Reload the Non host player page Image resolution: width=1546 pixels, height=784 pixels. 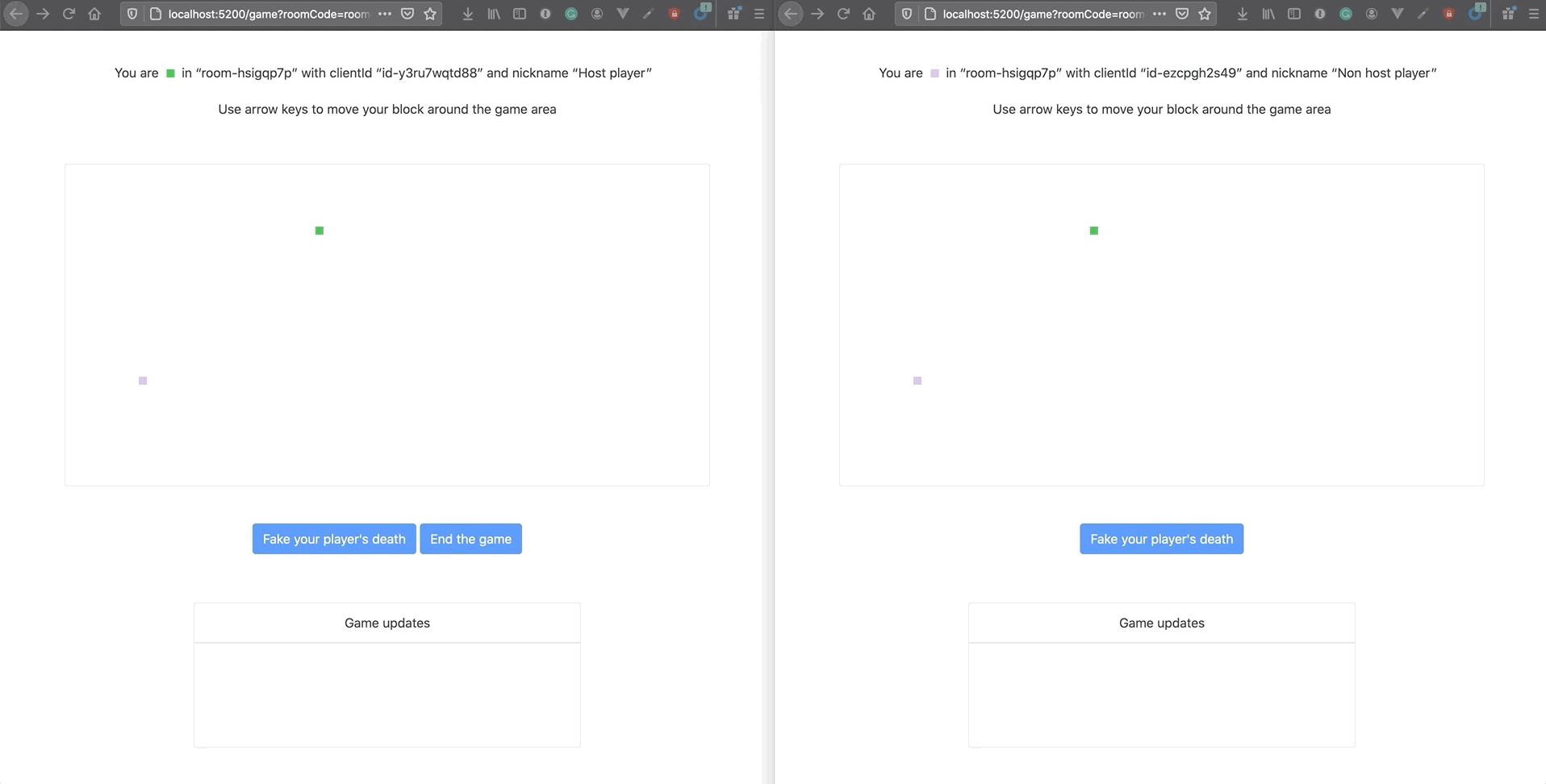843,14
